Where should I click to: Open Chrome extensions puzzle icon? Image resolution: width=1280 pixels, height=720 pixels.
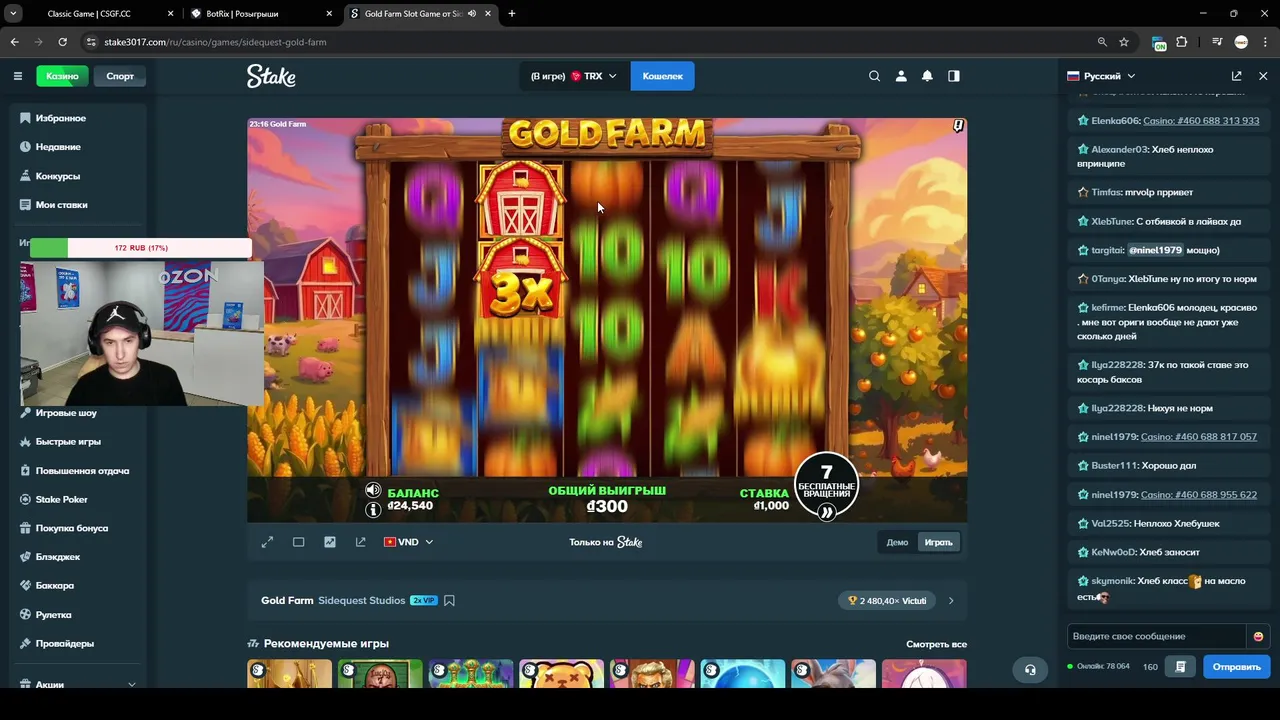(x=1182, y=42)
